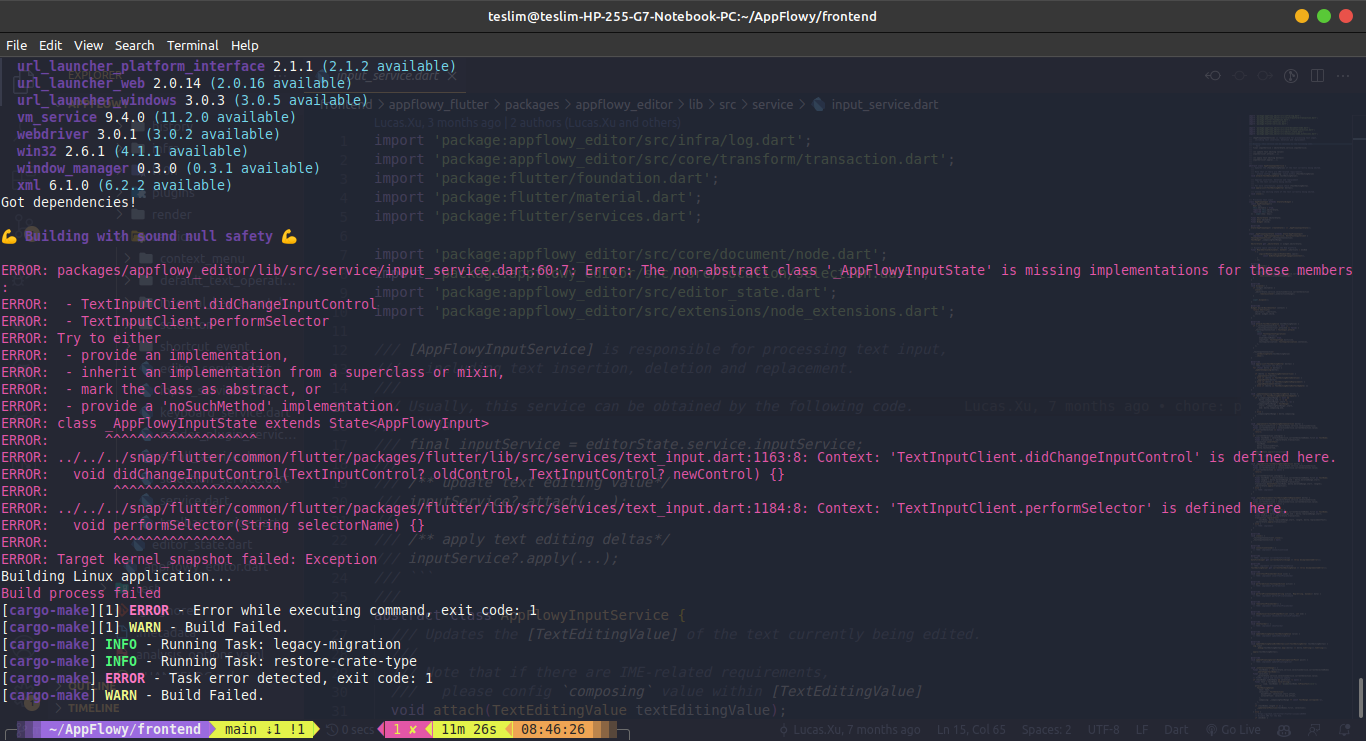The height and width of the screenshot is (741, 1366).
Task: Click 'void performSelector(String selectorName)' line
Action: click(x=213, y=525)
